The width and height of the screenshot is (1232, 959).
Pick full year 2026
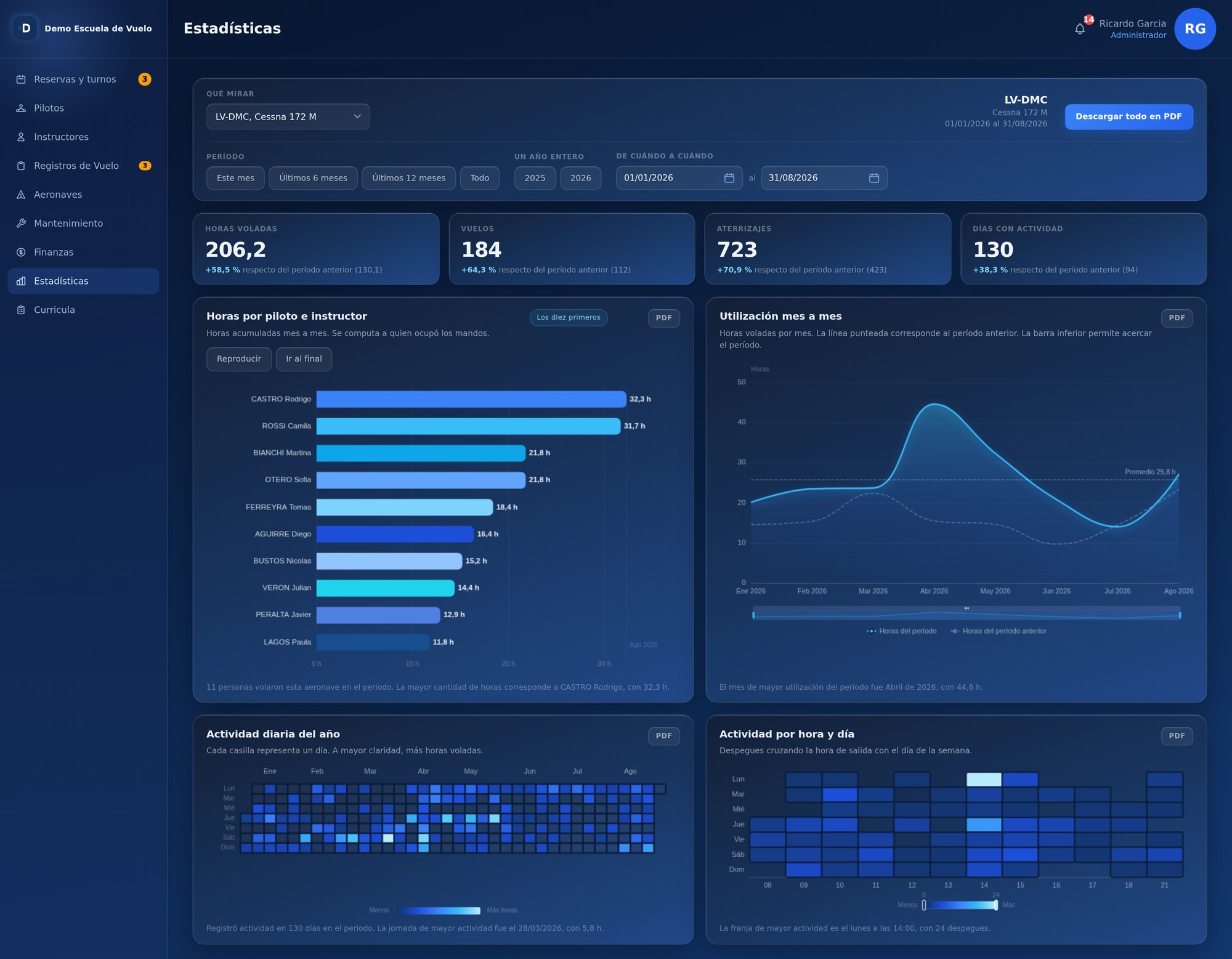(580, 178)
